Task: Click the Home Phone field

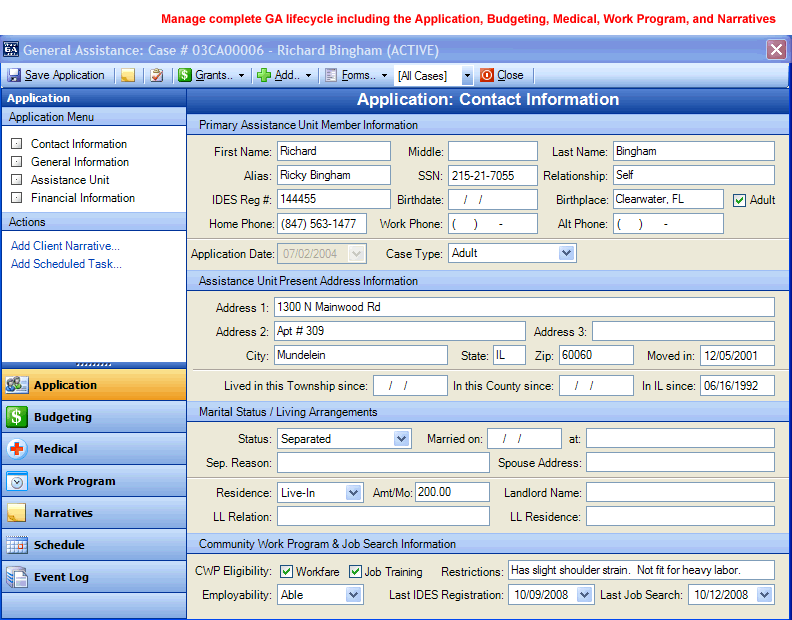Action: [322, 224]
